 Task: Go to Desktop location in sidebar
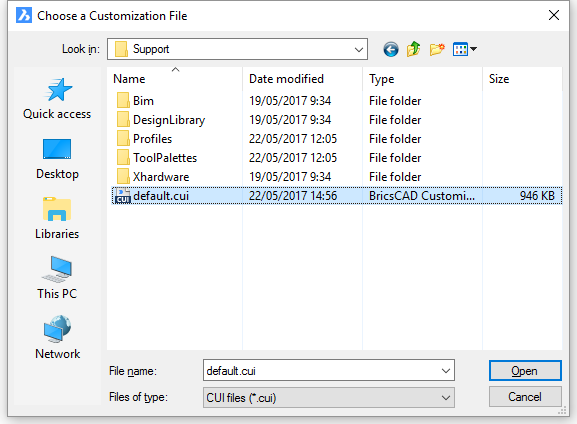coord(57,159)
